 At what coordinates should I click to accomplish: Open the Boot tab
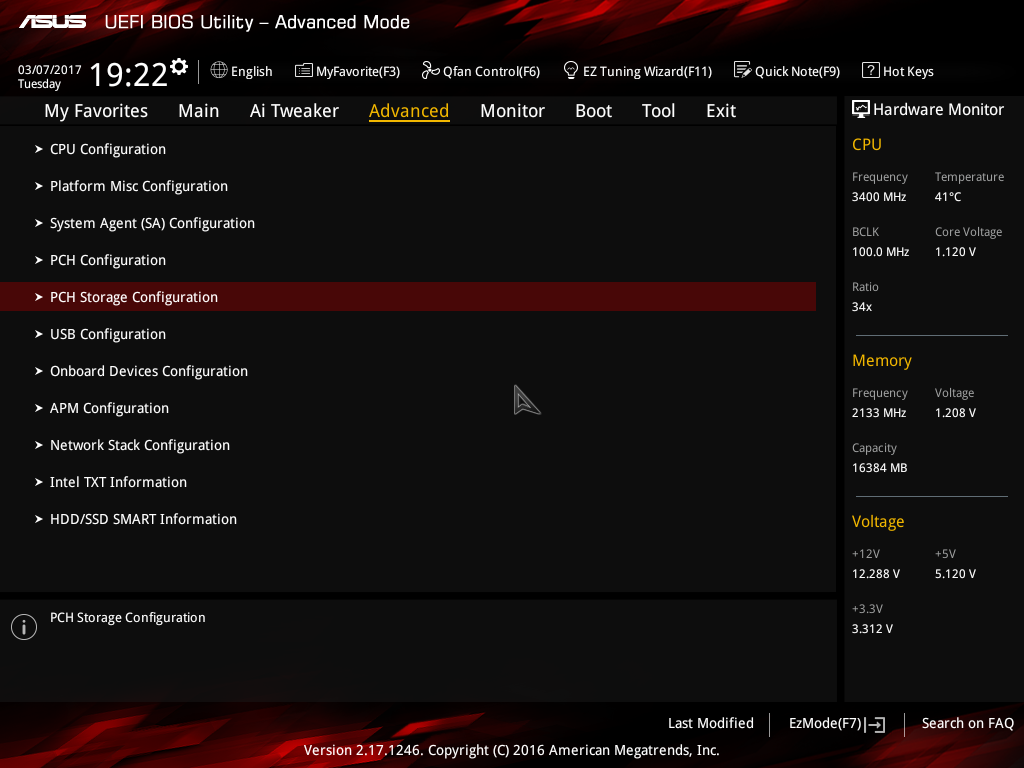pyautogui.click(x=593, y=111)
